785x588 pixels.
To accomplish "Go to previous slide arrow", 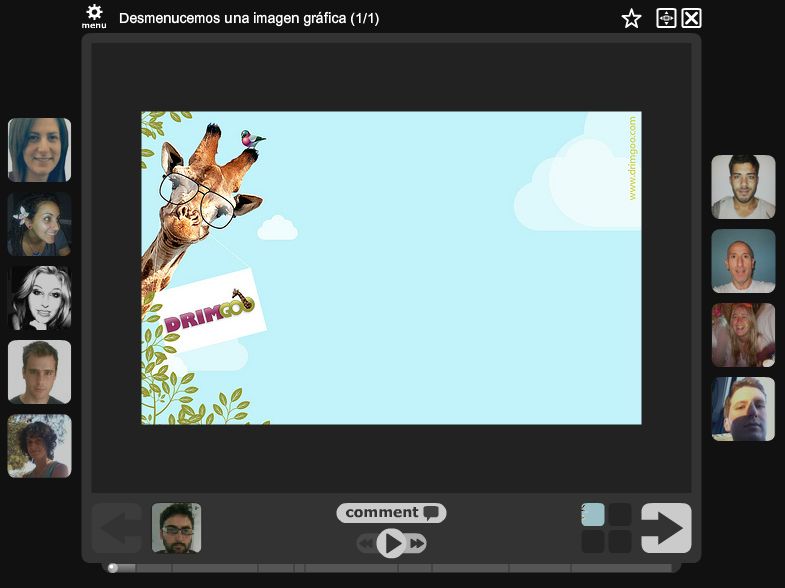I will pos(117,528).
